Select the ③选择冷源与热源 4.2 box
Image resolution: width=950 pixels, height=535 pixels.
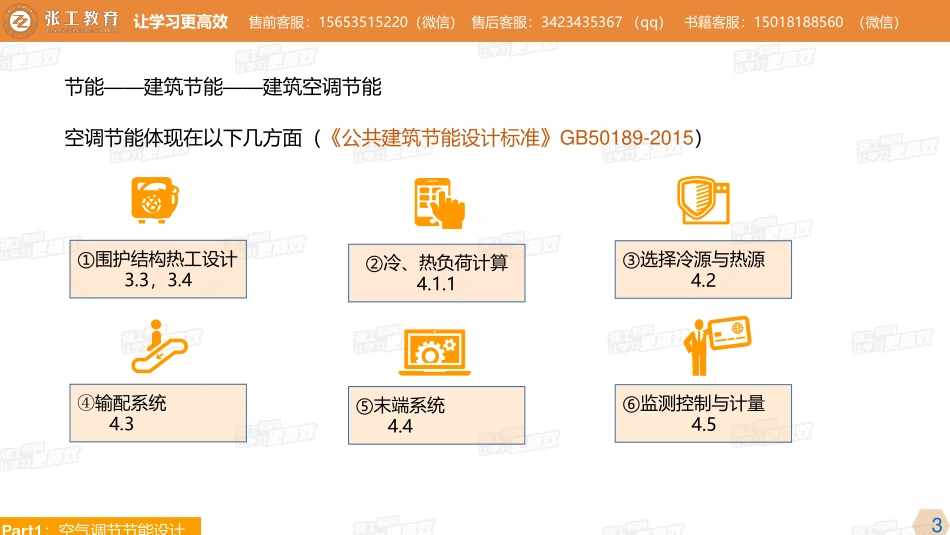[703, 269]
